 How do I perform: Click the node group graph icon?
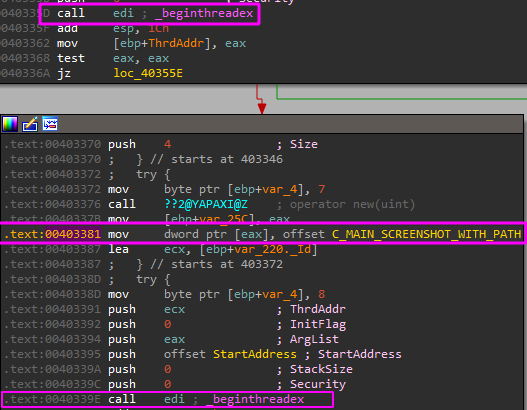tap(50, 124)
